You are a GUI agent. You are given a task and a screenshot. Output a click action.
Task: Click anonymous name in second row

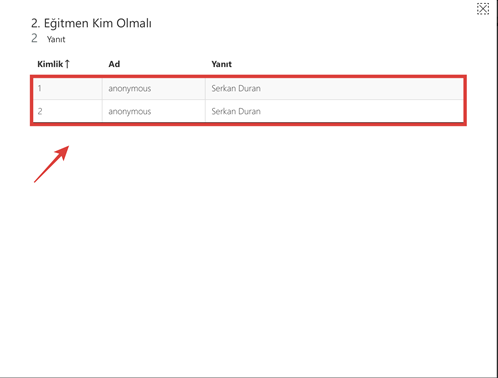pos(130,112)
